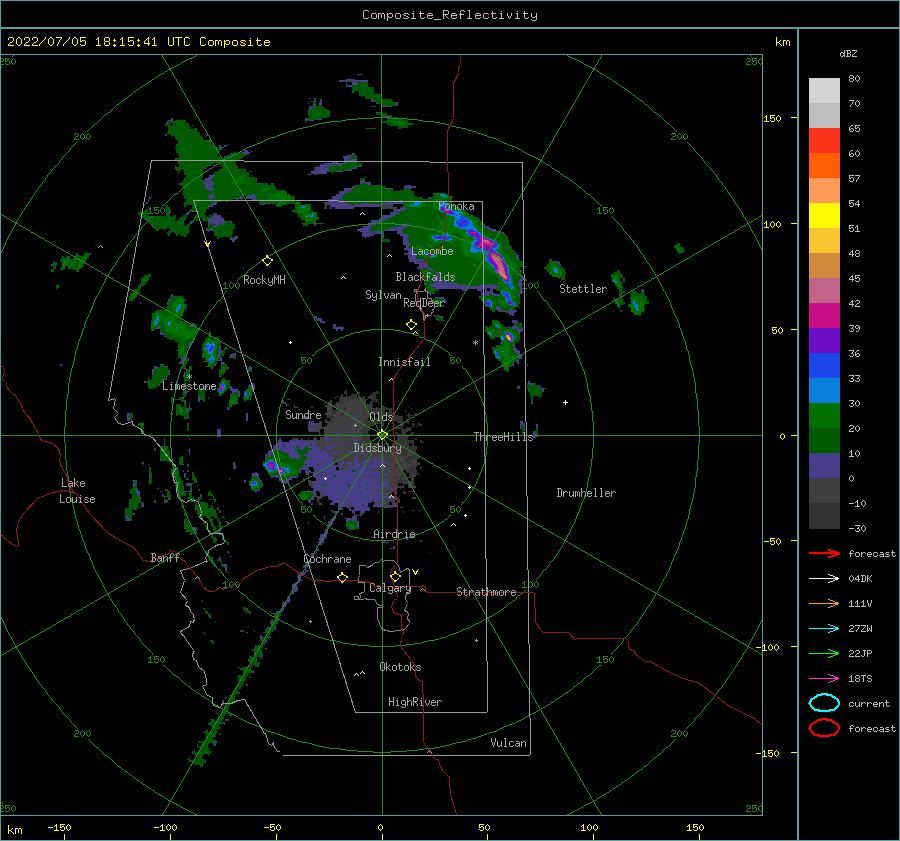
Task: Click the 'current' legend label text
Action: tap(869, 703)
